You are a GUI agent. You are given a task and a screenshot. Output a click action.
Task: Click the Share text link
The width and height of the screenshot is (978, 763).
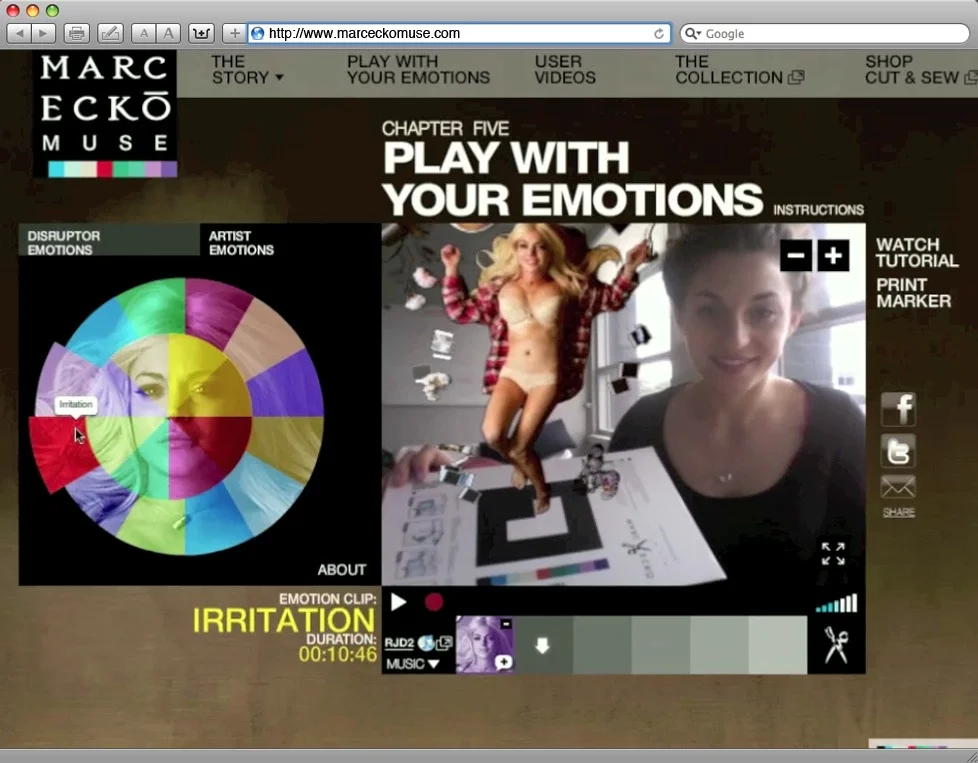coord(899,512)
